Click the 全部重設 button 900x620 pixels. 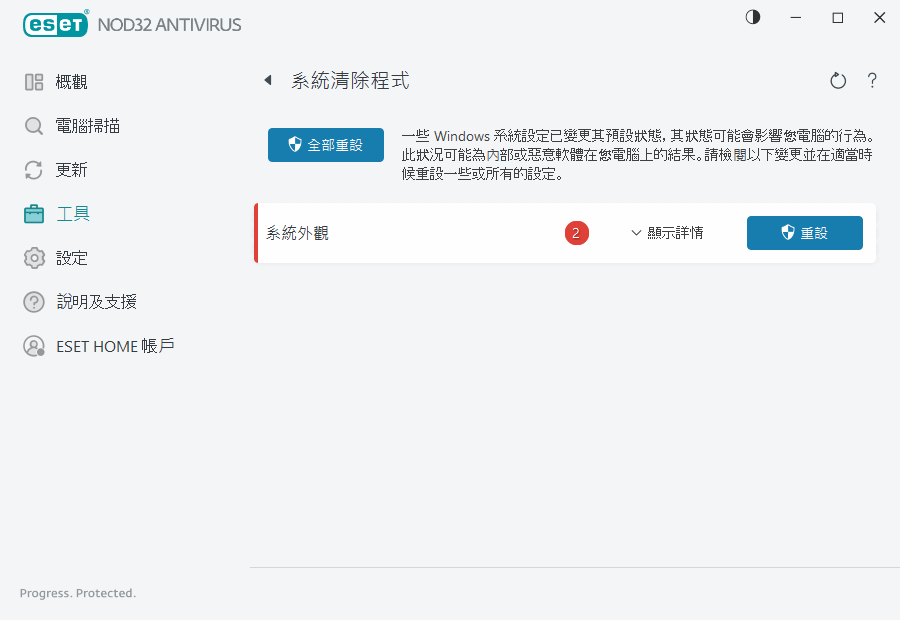tap(325, 145)
